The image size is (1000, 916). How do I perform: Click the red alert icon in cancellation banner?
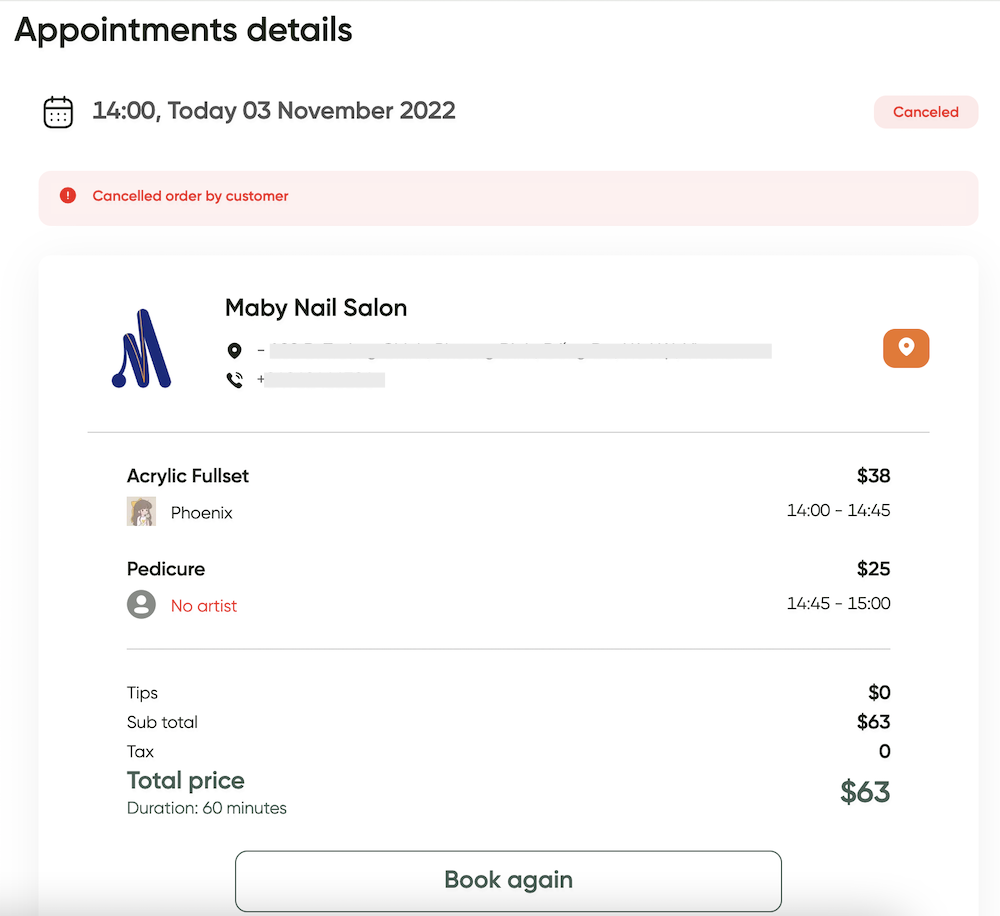pyautogui.click(x=68, y=196)
